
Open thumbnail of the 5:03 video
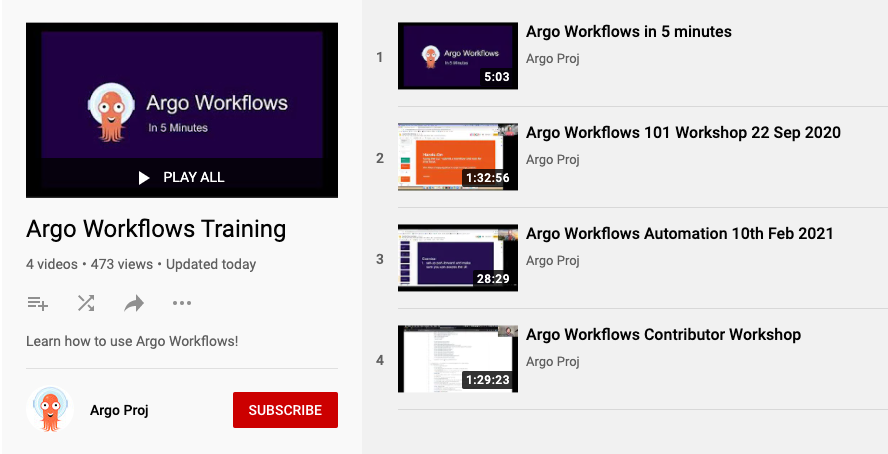pyautogui.click(x=458, y=55)
